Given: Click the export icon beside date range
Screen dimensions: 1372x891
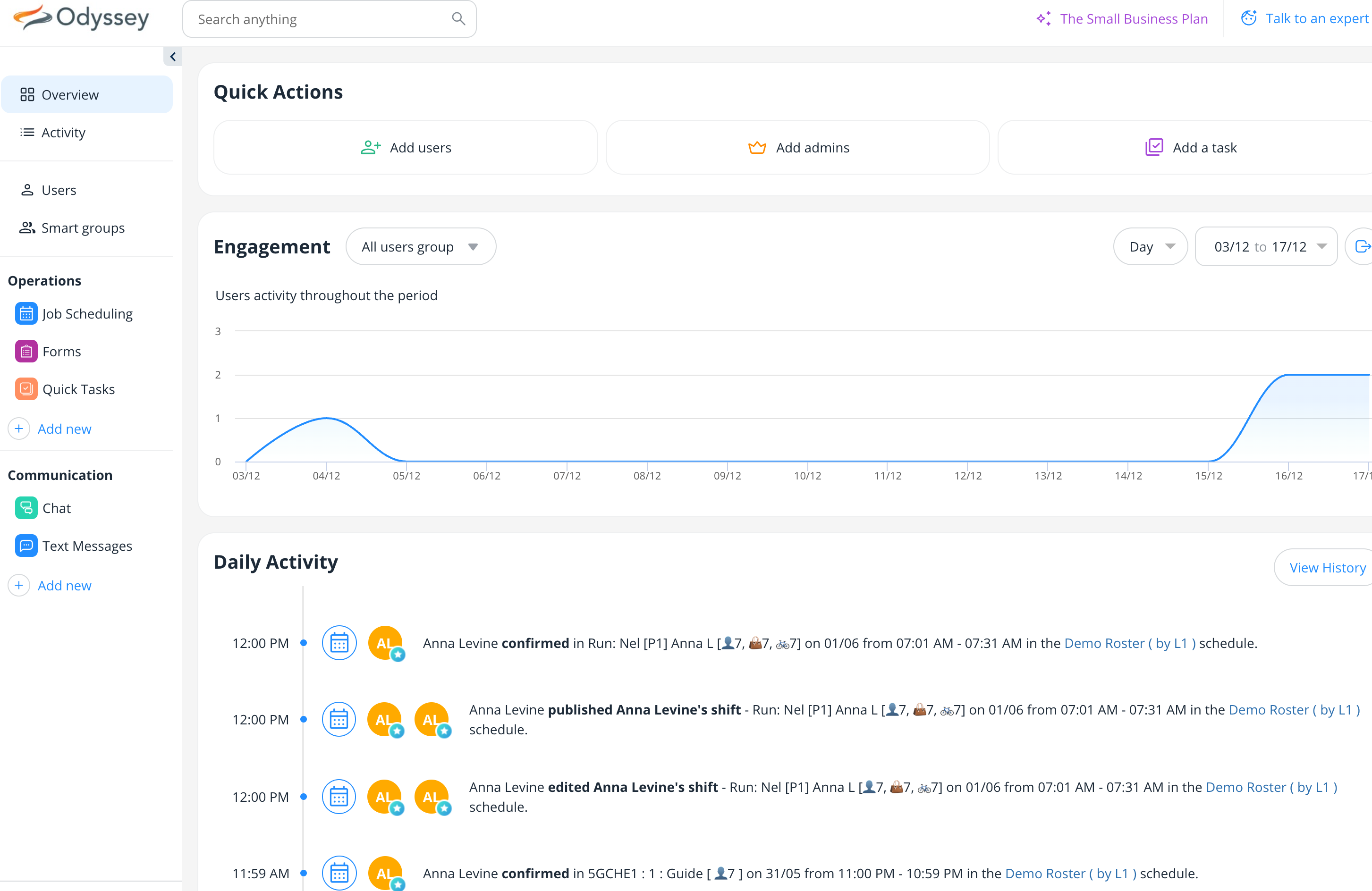Looking at the screenshot, I should click(x=1362, y=247).
